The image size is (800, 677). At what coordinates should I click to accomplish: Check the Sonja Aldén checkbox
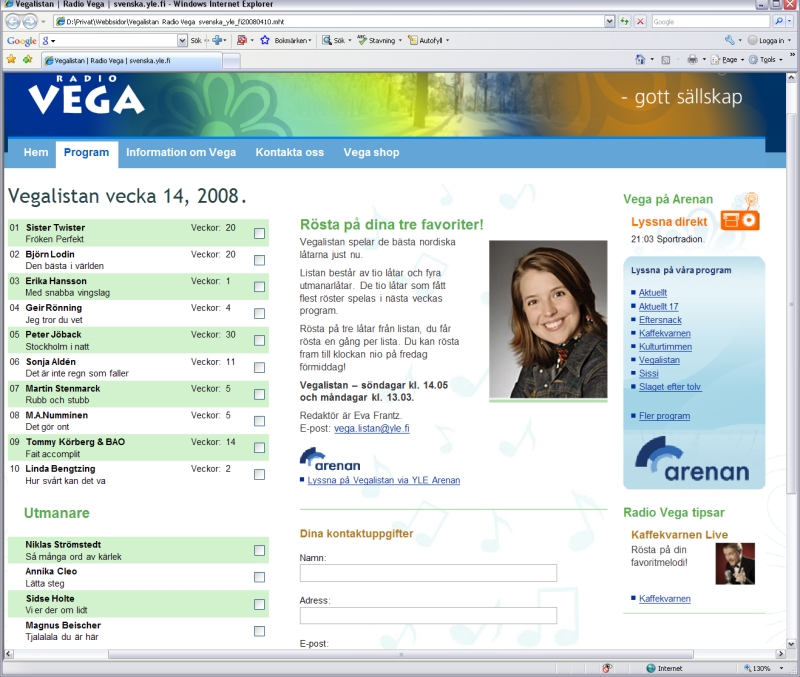[260, 367]
